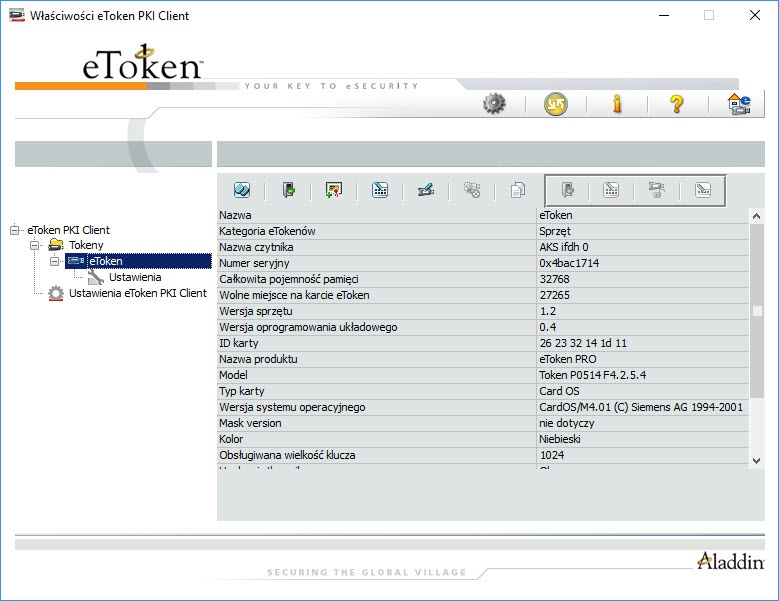Click the scrollbar down arrow in properties list

[756, 460]
